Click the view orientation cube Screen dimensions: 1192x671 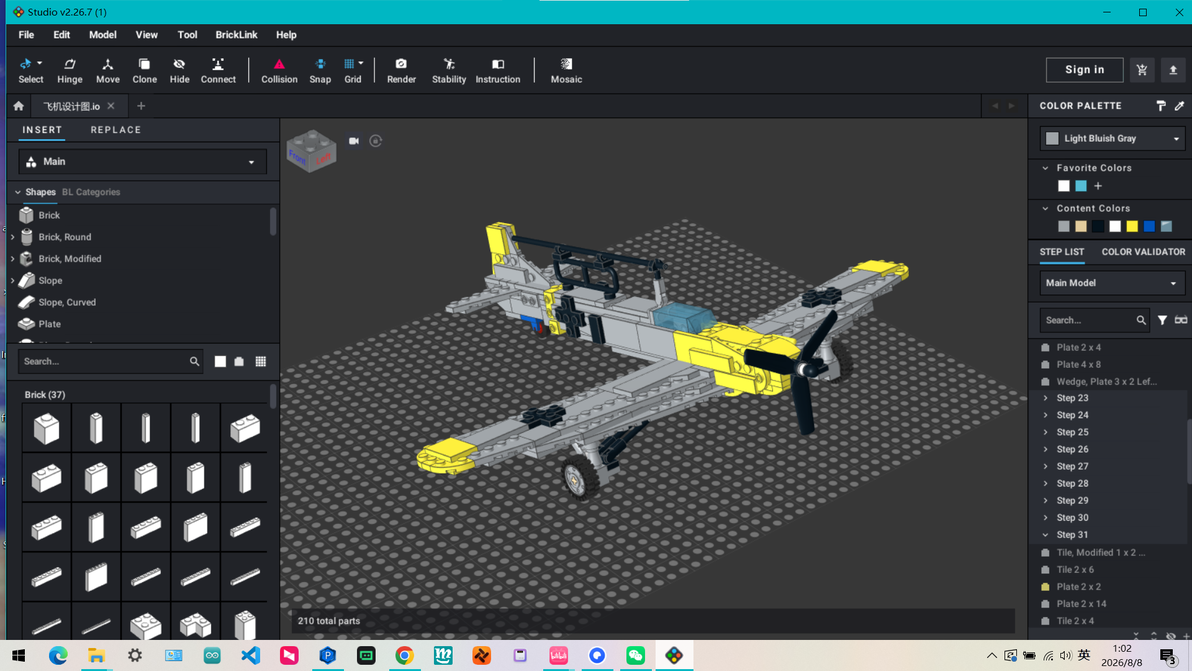(312, 150)
